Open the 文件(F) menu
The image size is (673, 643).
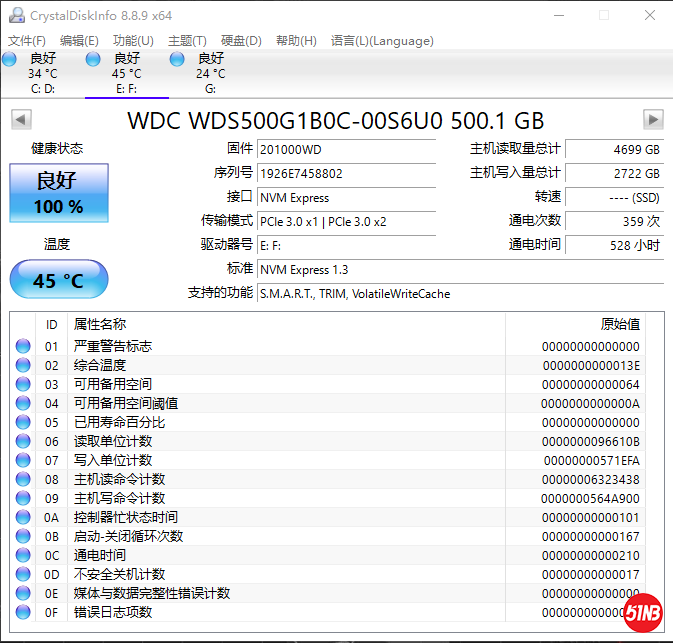[x=27, y=41]
